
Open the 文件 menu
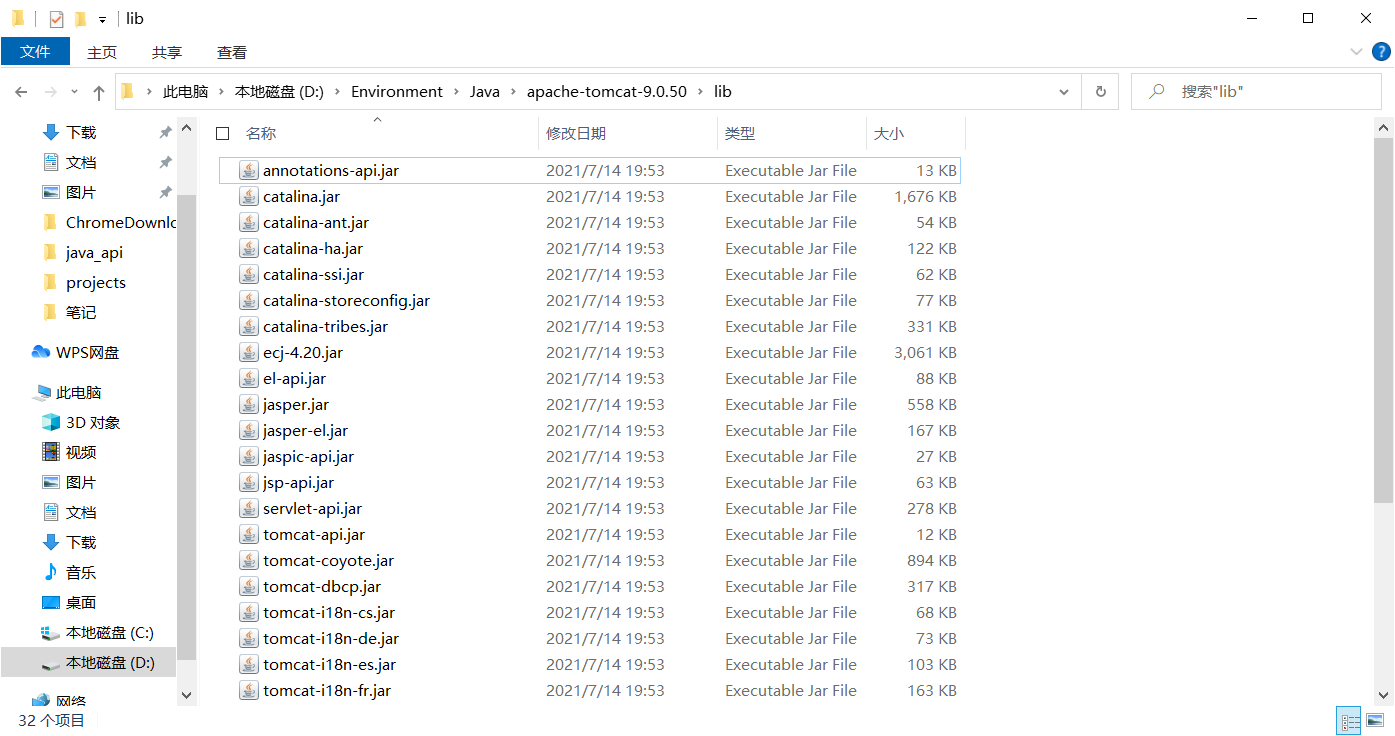coord(36,51)
